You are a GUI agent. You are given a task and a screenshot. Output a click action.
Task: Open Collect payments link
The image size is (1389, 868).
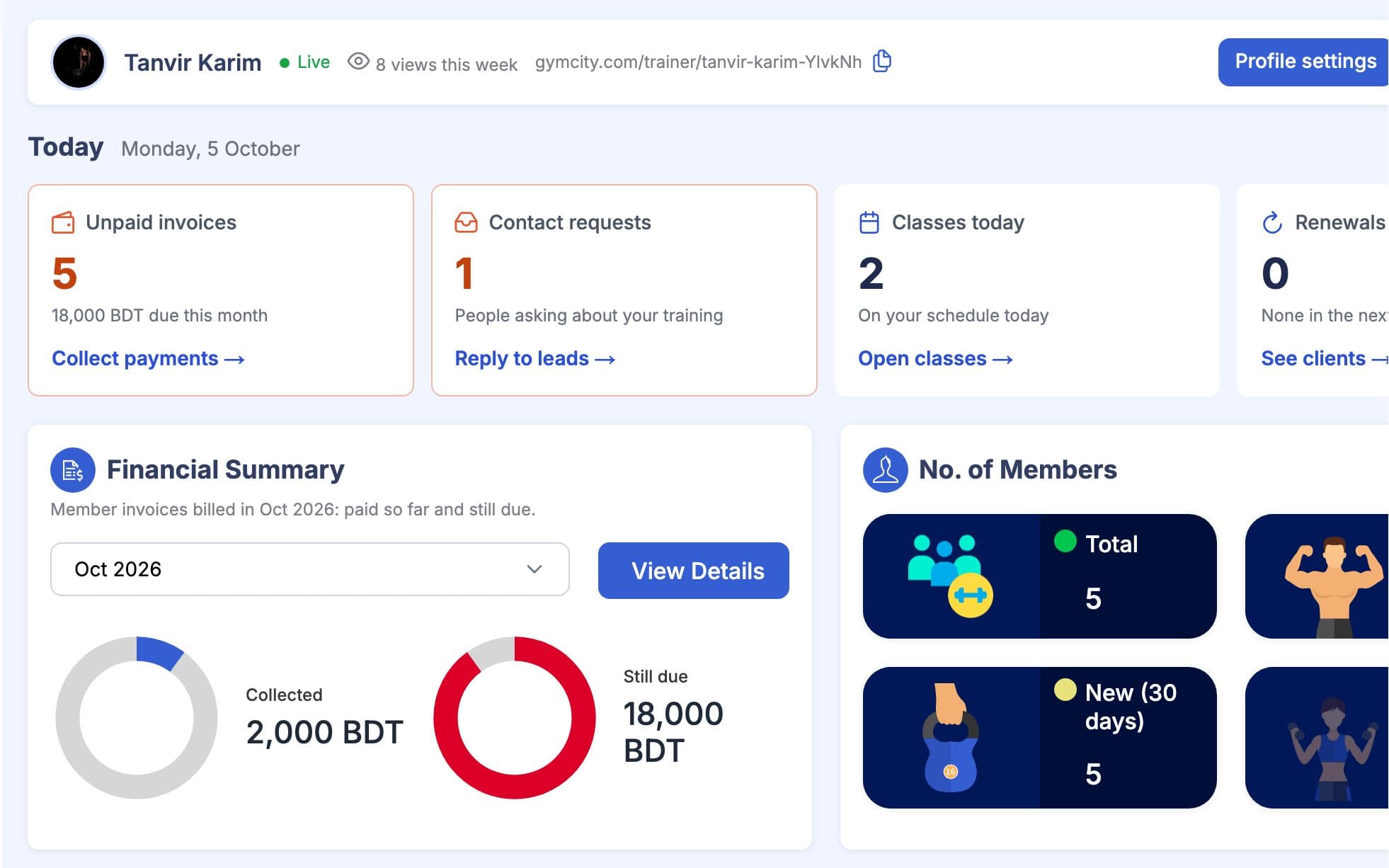pyautogui.click(x=148, y=358)
